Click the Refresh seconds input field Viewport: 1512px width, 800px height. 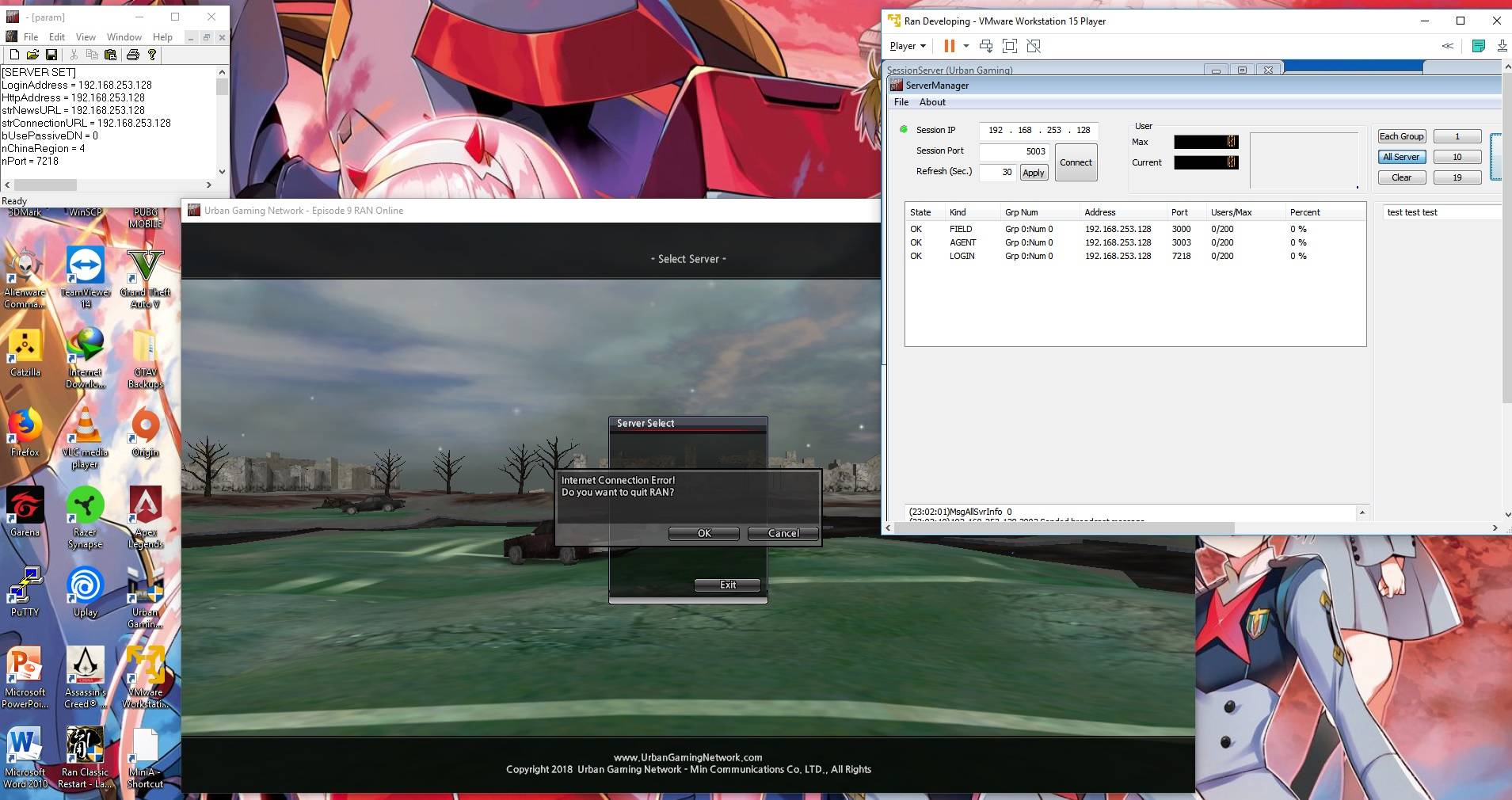click(x=997, y=172)
